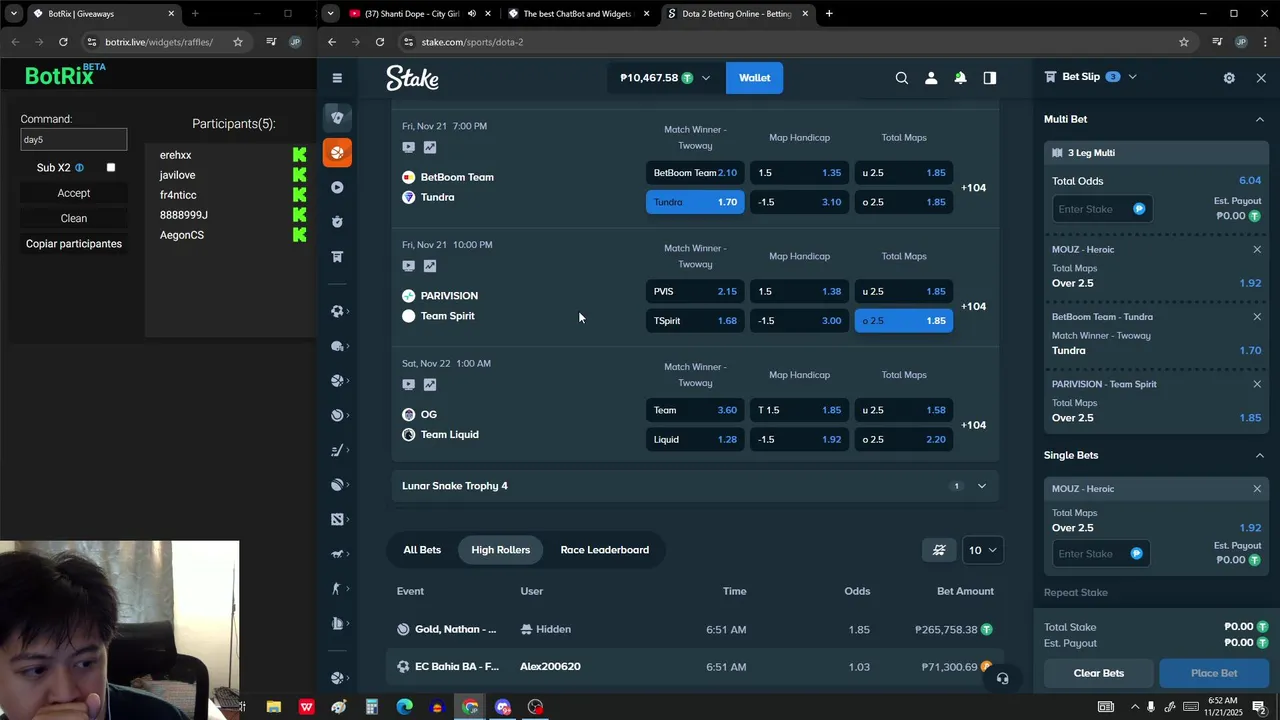Open the search magnifier on Stake
Viewport: 1280px width, 720px height.
pyautogui.click(x=902, y=78)
